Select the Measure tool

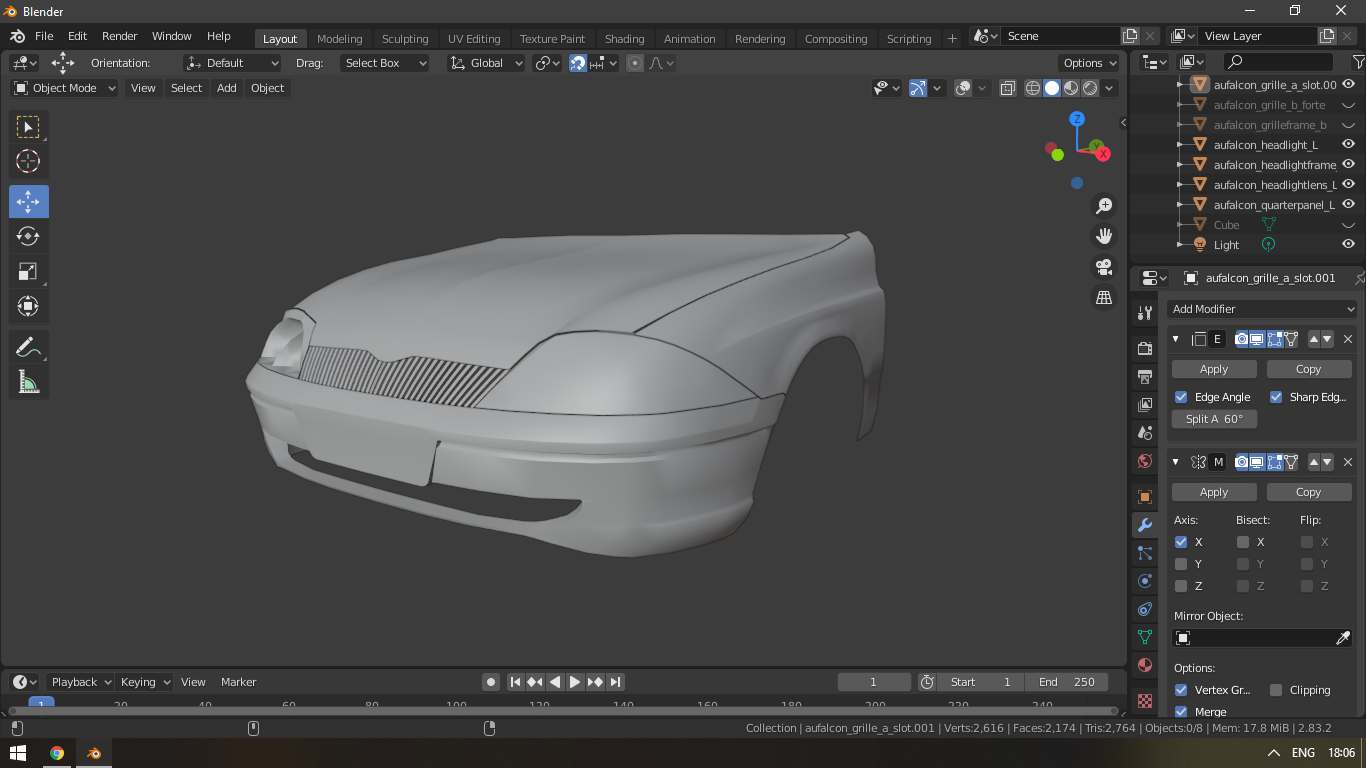coord(28,382)
